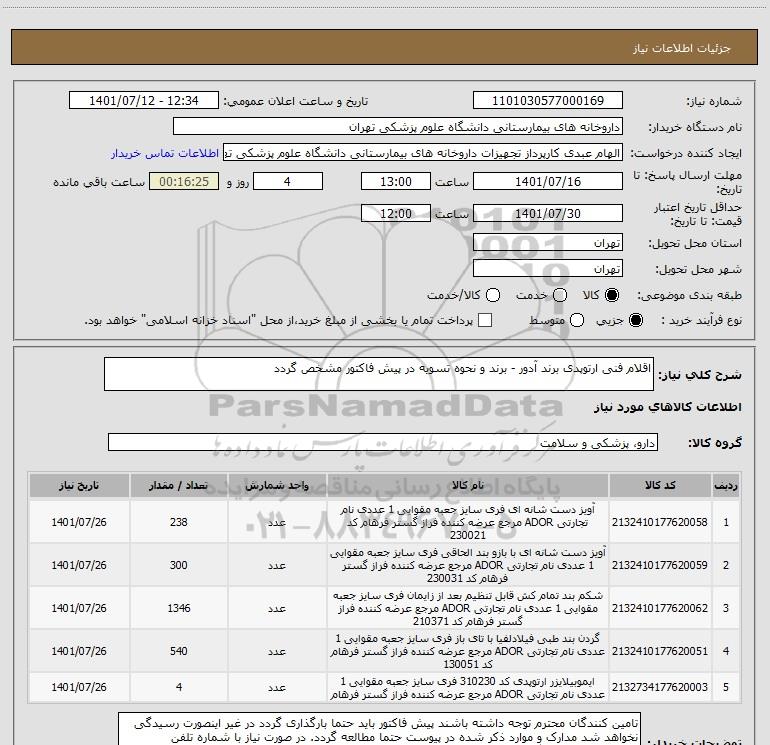770x745 pixels.
Task: Click row 4 product name گردن بند طبی
Action: [x=468, y=651]
